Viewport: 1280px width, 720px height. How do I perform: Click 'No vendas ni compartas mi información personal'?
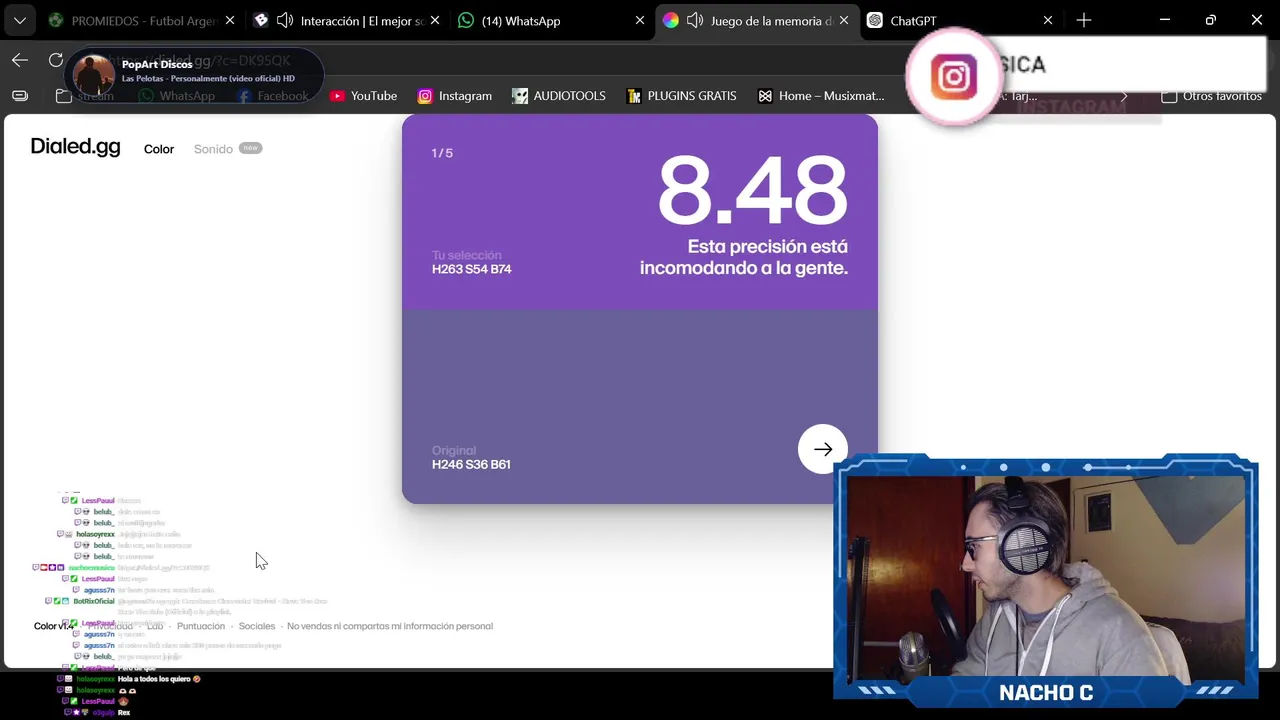click(390, 626)
